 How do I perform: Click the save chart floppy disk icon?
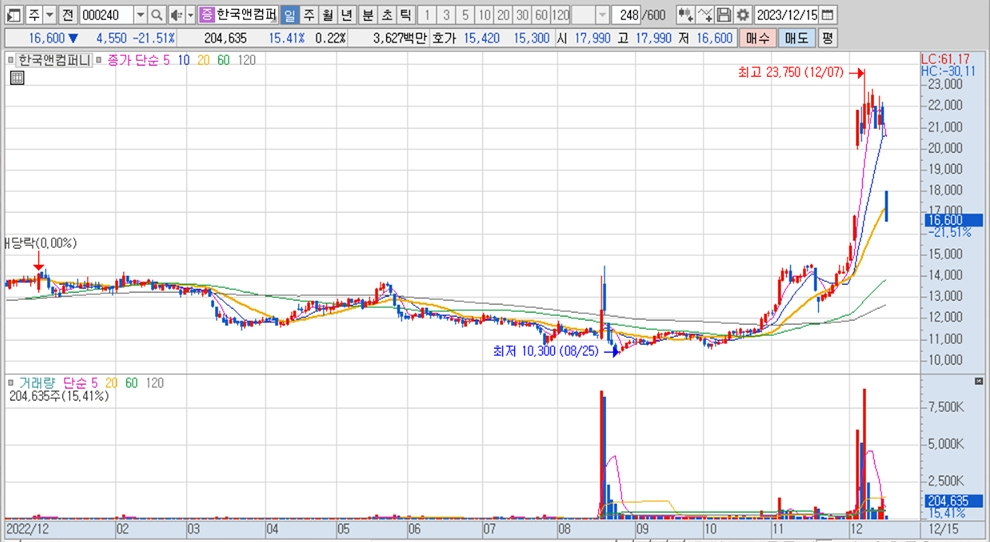point(724,15)
